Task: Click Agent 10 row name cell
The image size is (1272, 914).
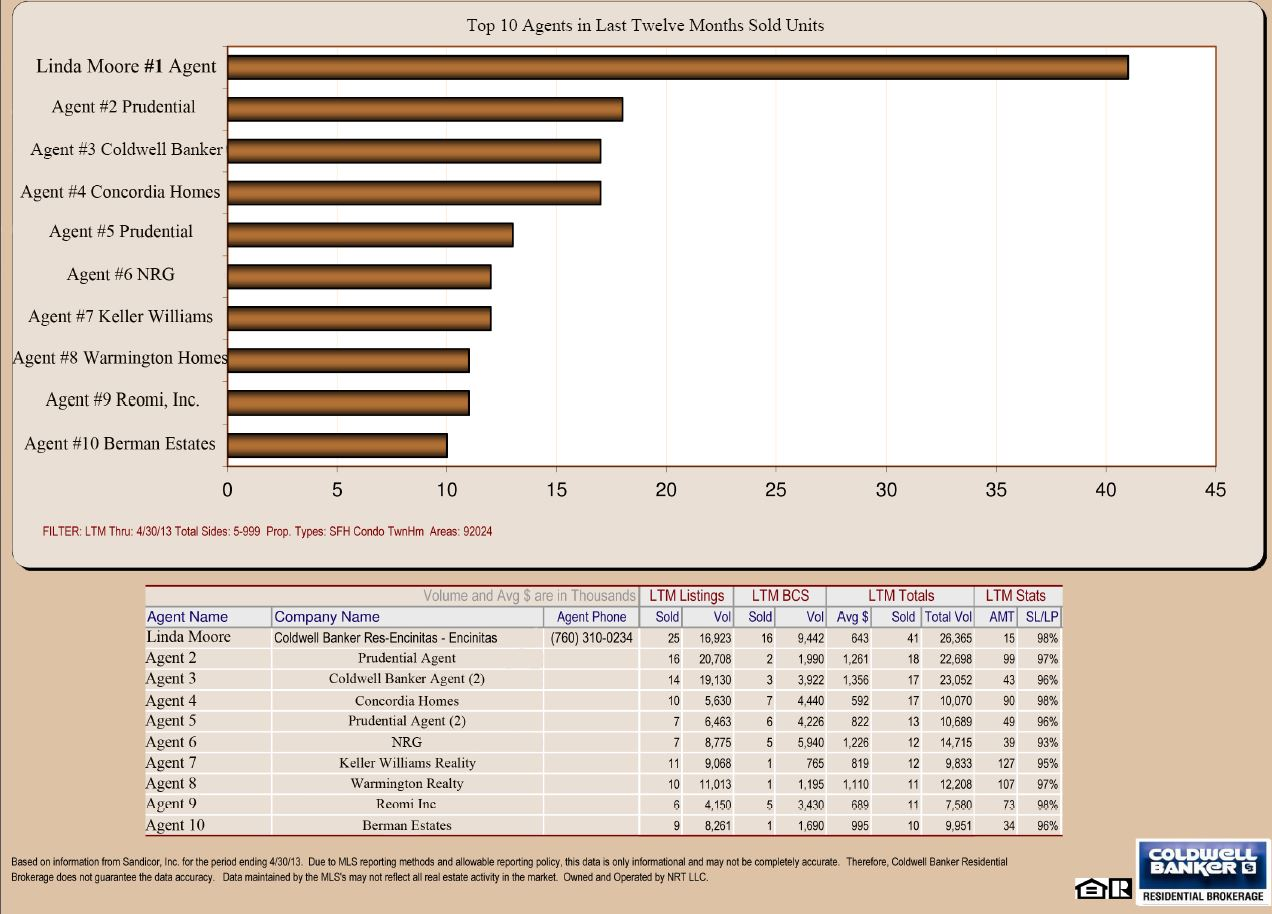Action: tap(175, 825)
